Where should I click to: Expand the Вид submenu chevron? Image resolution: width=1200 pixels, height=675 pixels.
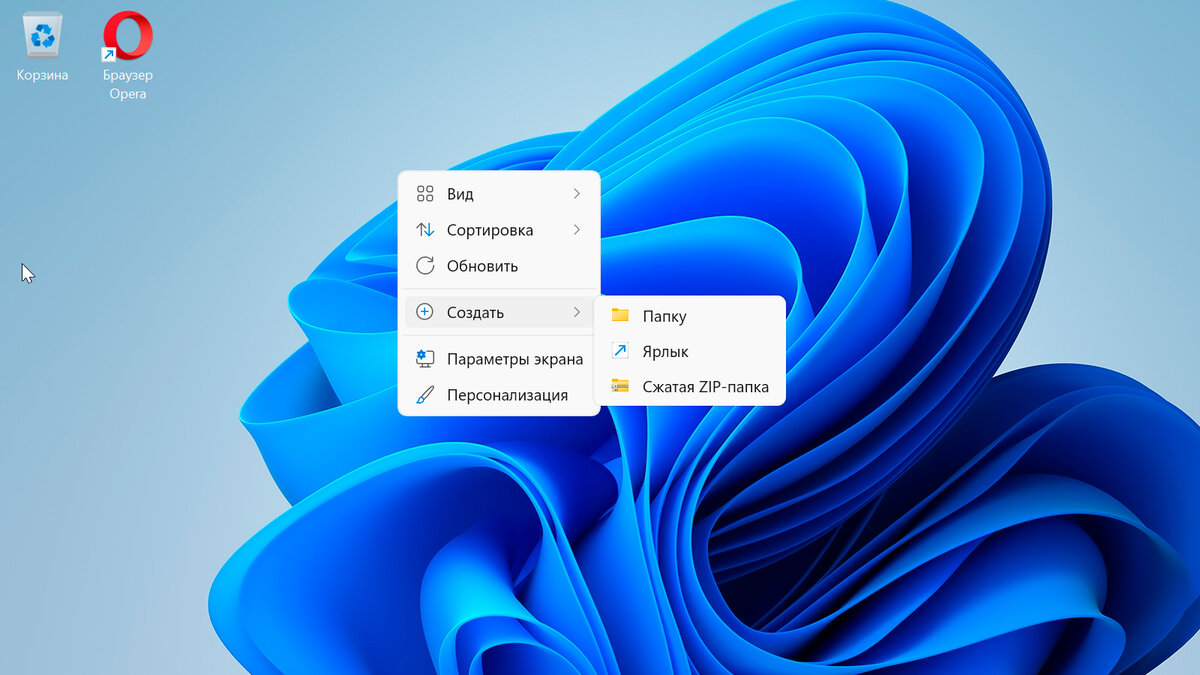pos(577,194)
